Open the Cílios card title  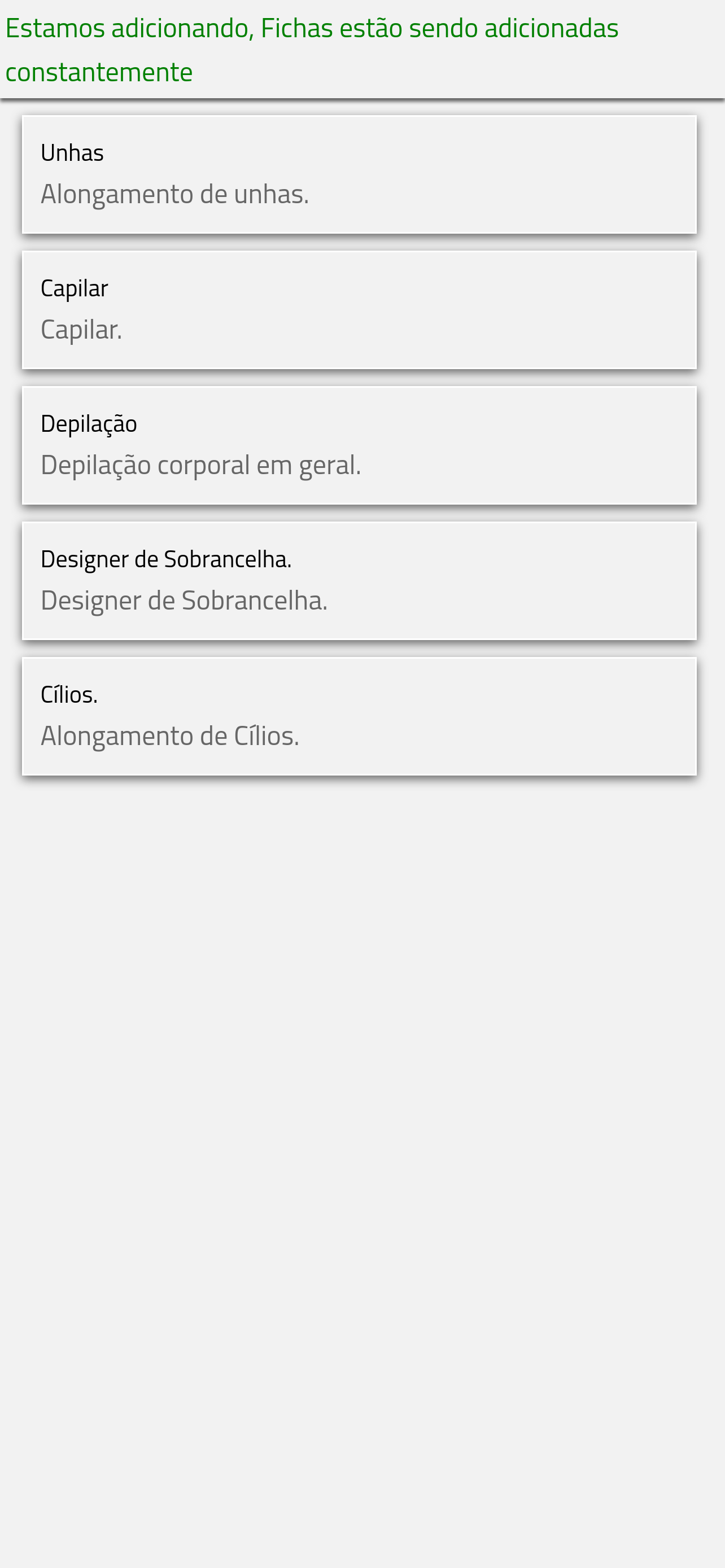pos(69,694)
